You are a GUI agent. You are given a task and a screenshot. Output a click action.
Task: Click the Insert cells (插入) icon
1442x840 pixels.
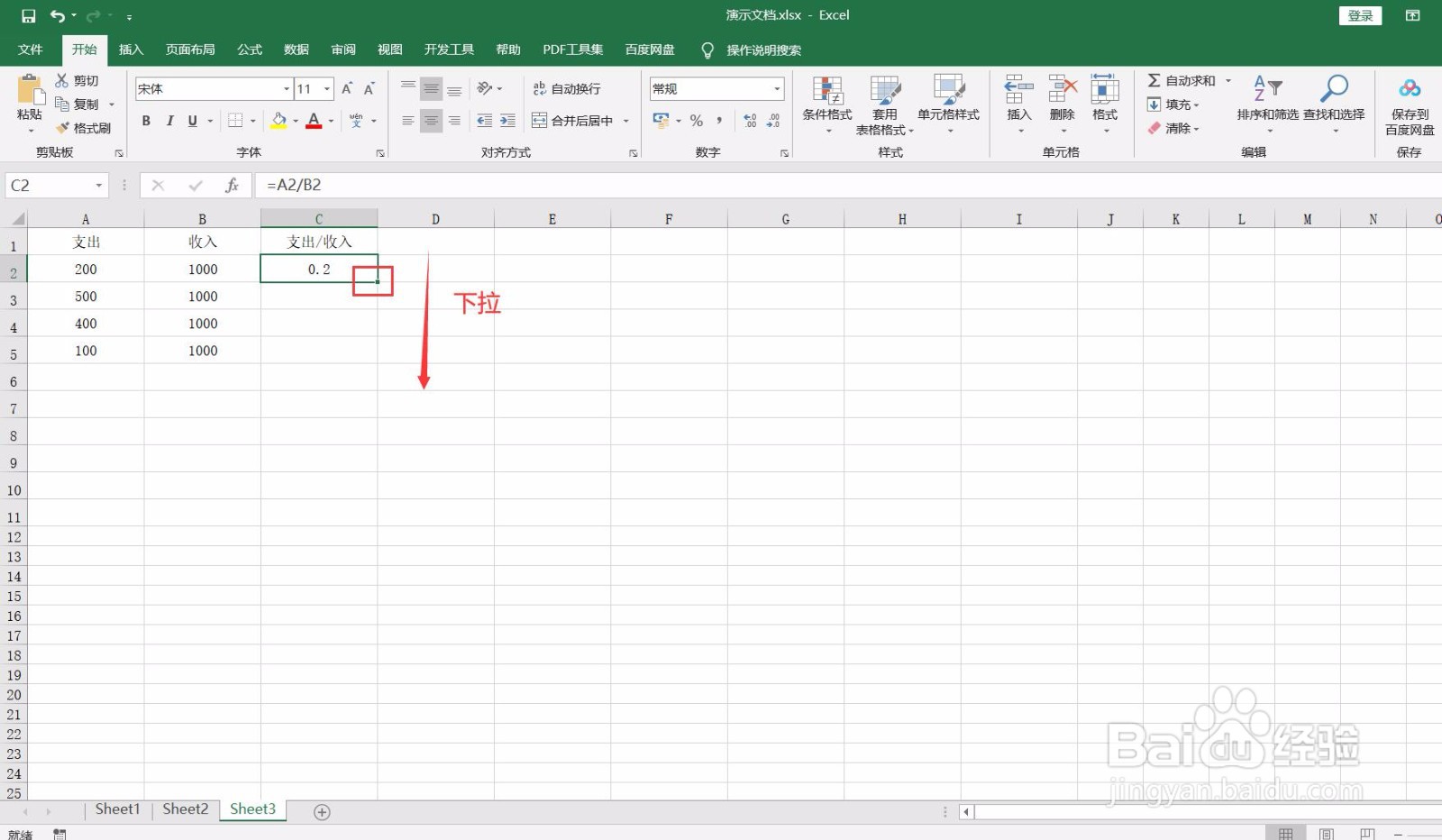pyautogui.click(x=1019, y=90)
